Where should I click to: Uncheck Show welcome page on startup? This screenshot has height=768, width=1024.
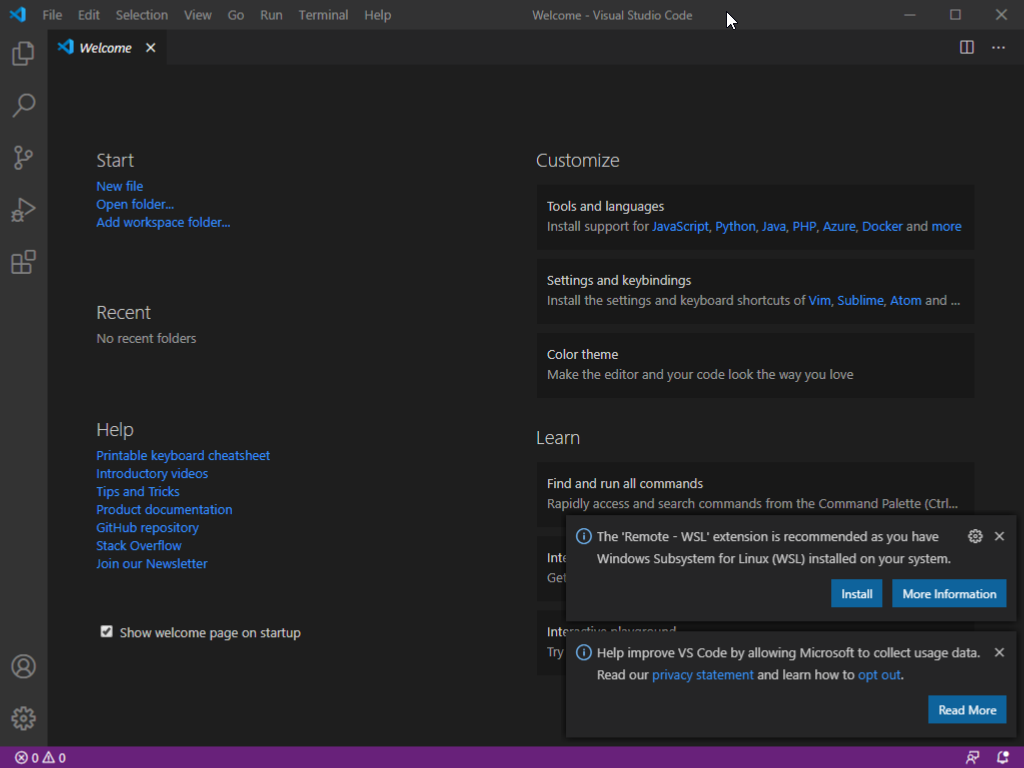pyautogui.click(x=107, y=632)
